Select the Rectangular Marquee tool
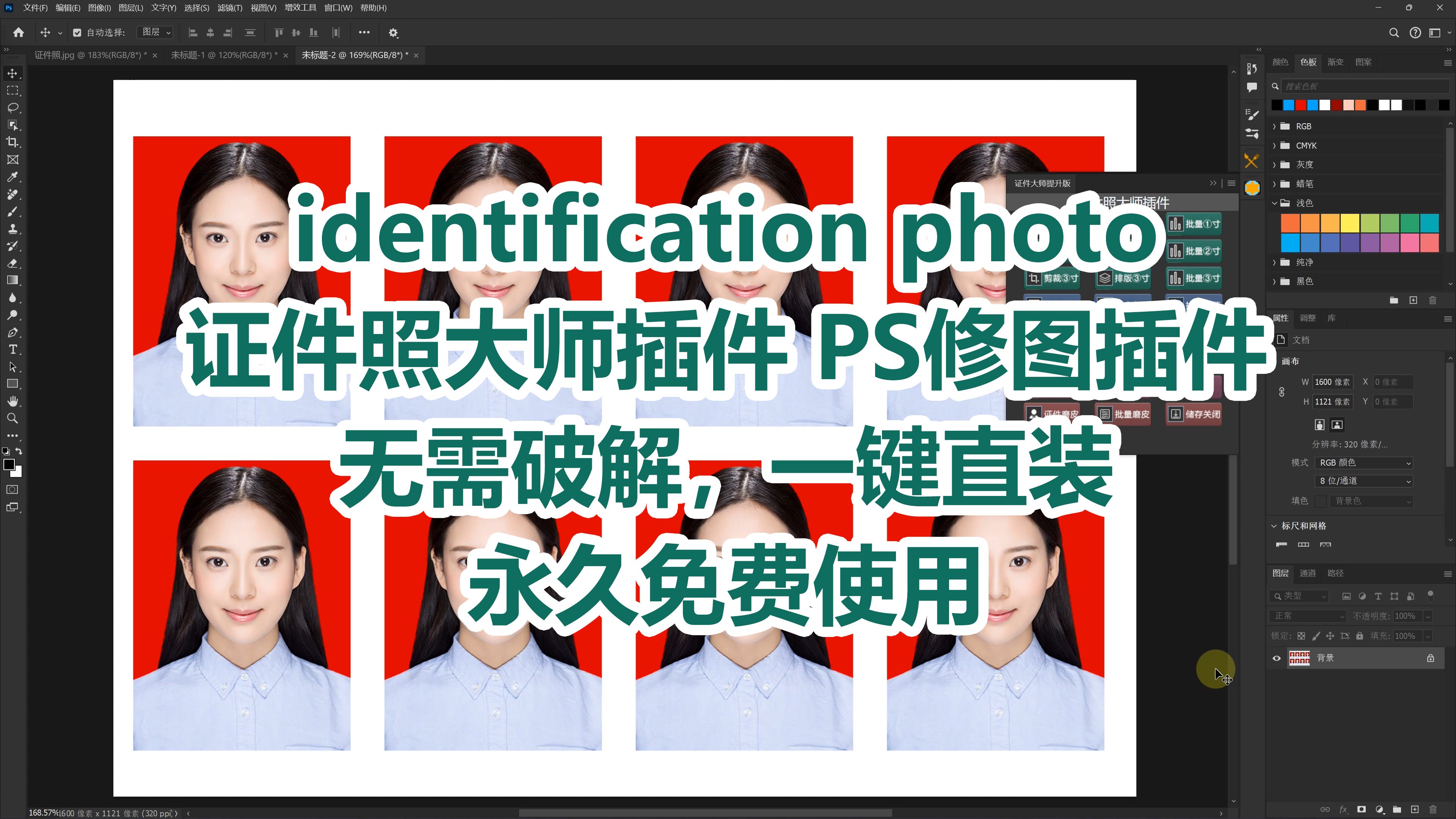The image size is (1456, 819). (x=13, y=91)
